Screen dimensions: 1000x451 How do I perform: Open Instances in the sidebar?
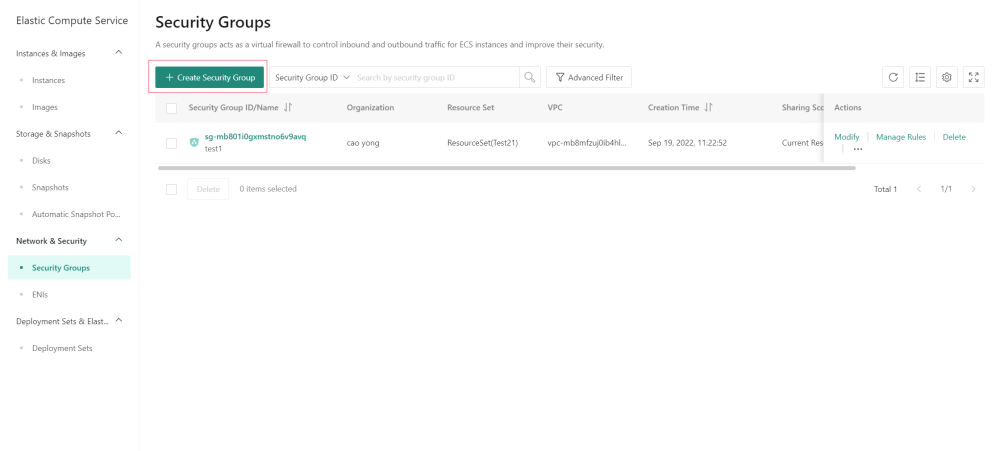(x=48, y=80)
